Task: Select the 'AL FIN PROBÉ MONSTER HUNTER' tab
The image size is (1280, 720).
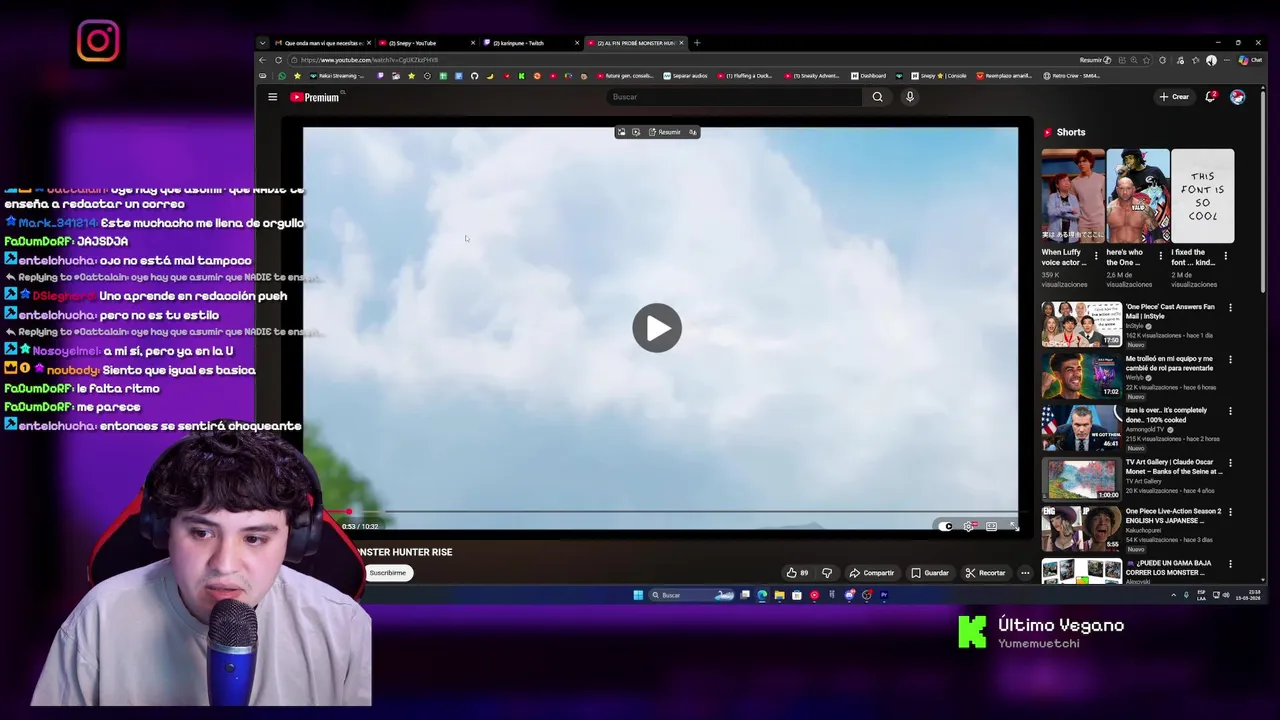Action: 634,43
